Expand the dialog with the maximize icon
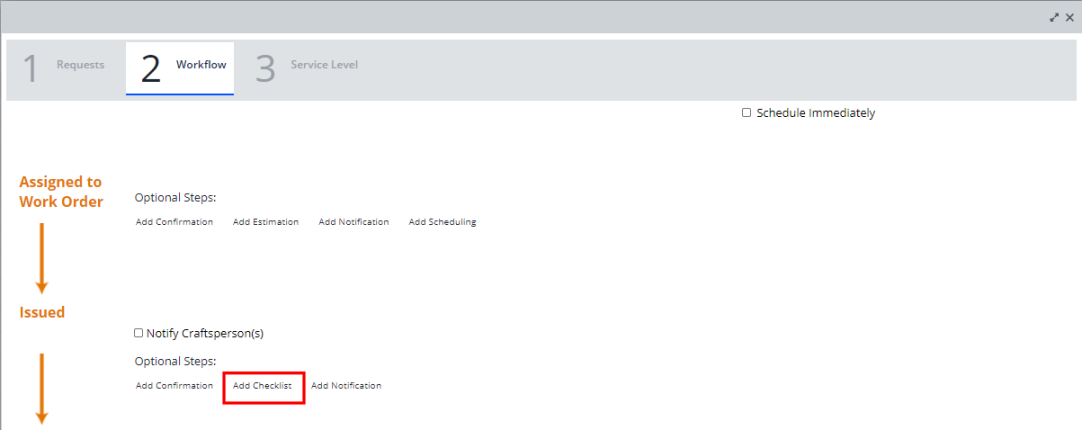Screen dimensions: 1083x430 (x=1054, y=18)
